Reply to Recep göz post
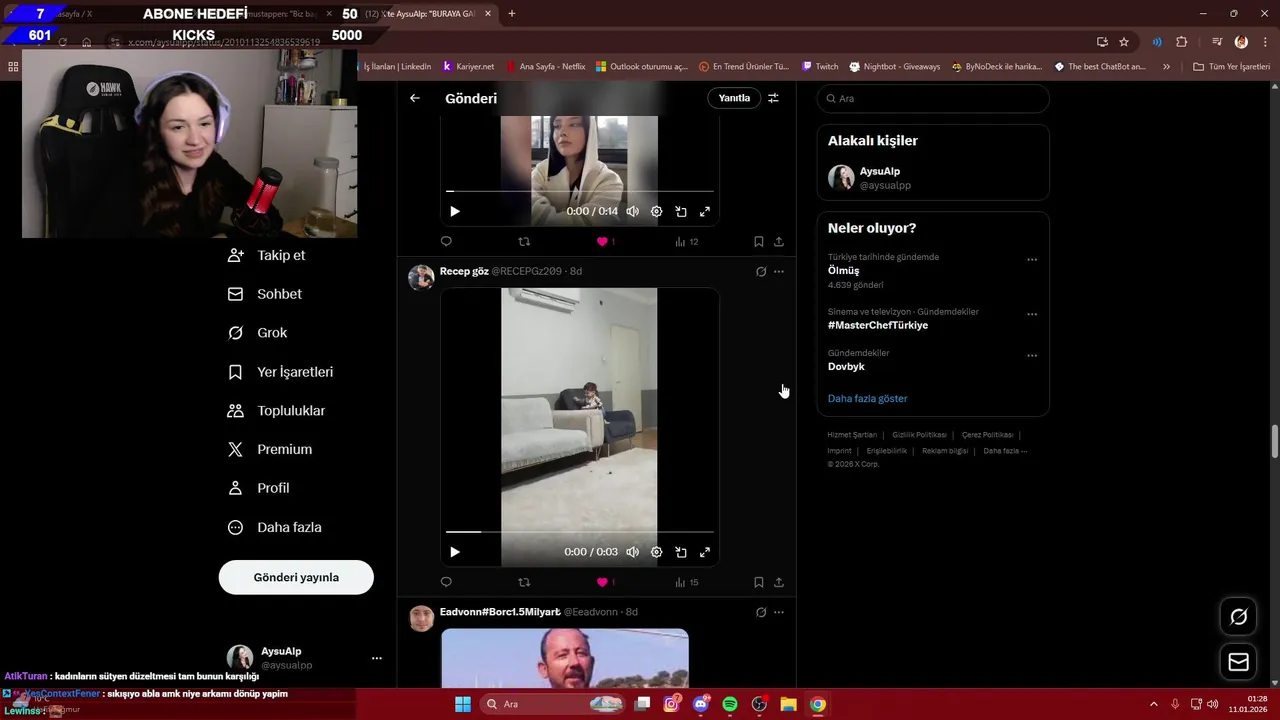The height and width of the screenshot is (720, 1280). tap(446, 582)
